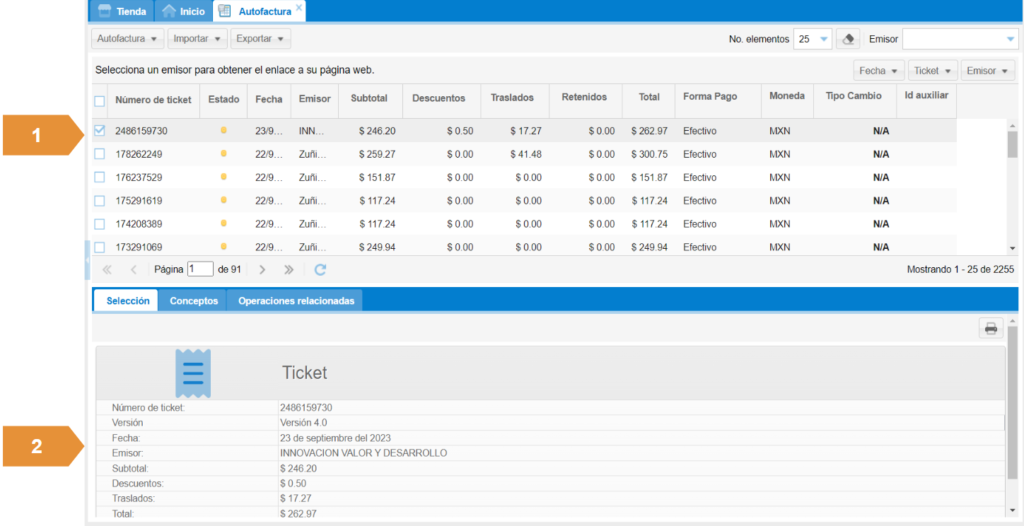Go to next page arrow
The image size is (1024, 526).
click(262, 269)
